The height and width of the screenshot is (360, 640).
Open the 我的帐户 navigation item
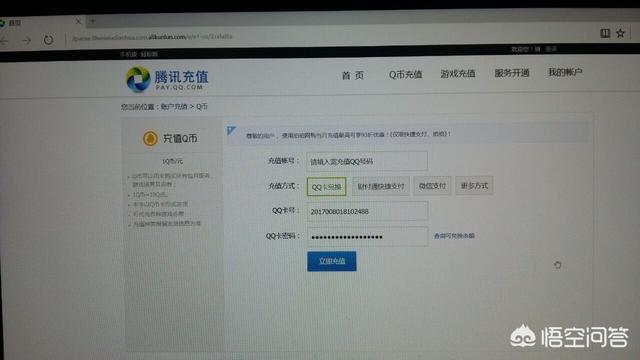(x=565, y=72)
